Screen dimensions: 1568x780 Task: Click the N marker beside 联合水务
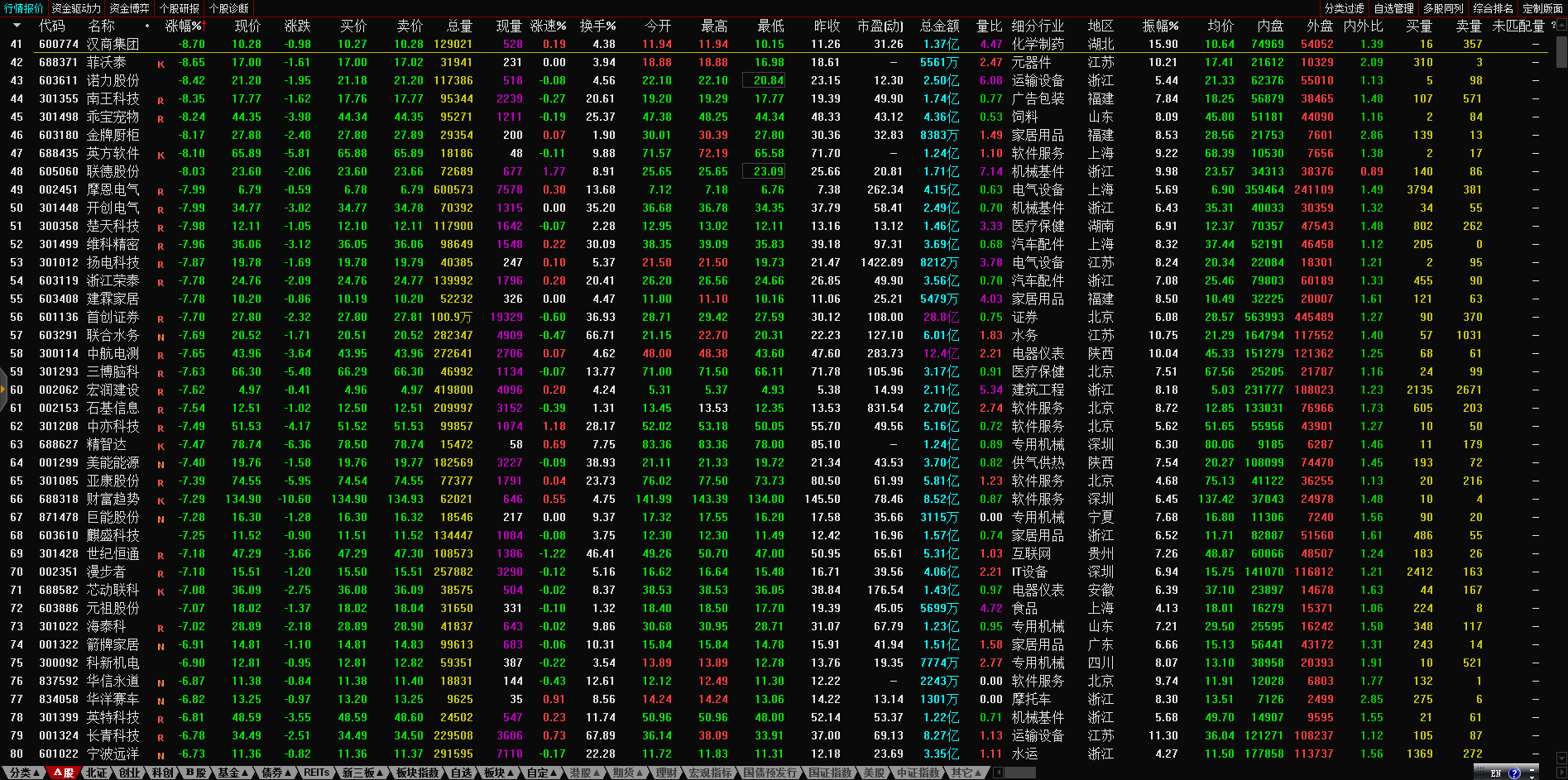tap(161, 337)
